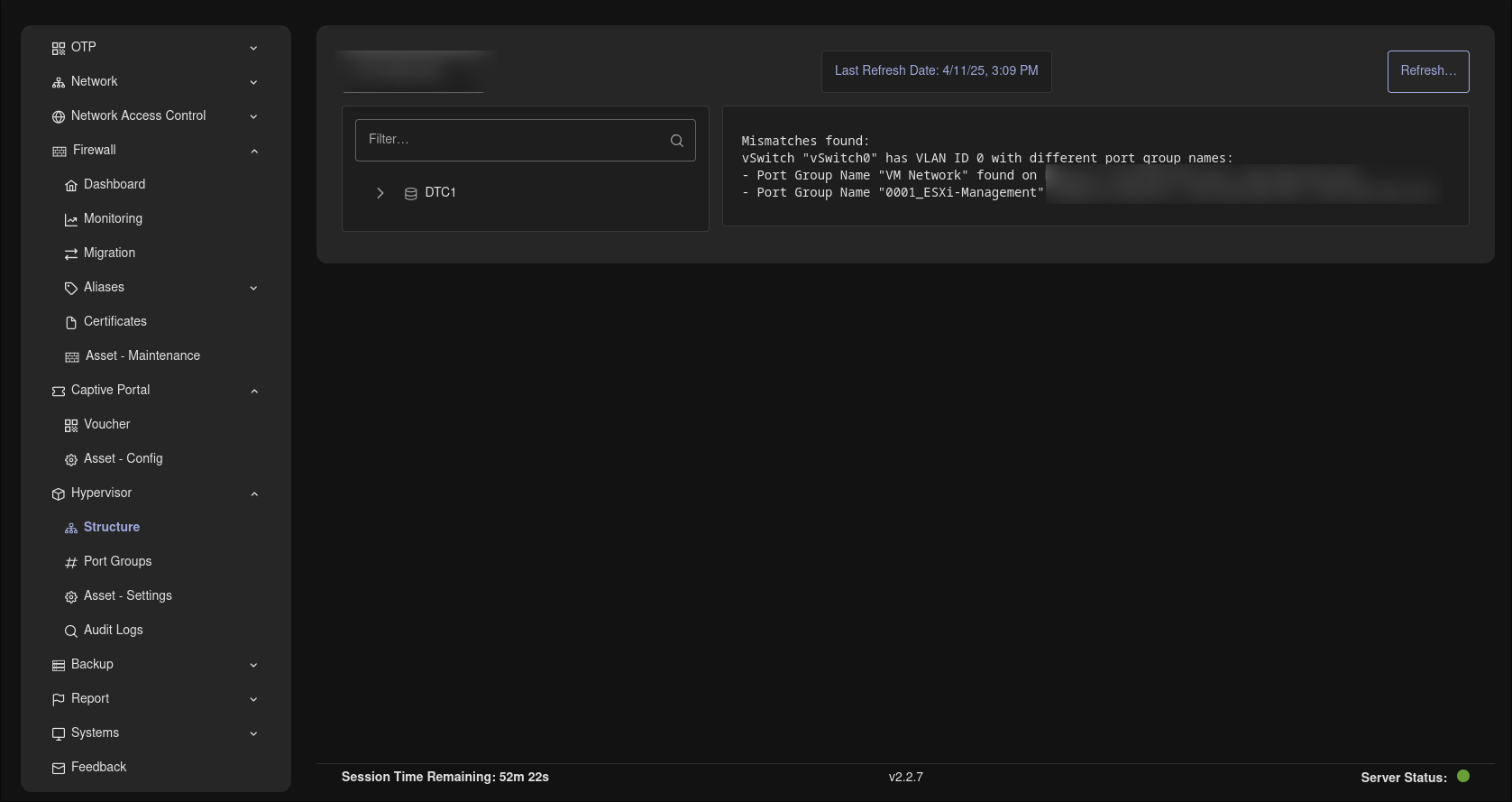The width and height of the screenshot is (1512, 802).
Task: Open the Feedback menu item
Action: (99, 767)
